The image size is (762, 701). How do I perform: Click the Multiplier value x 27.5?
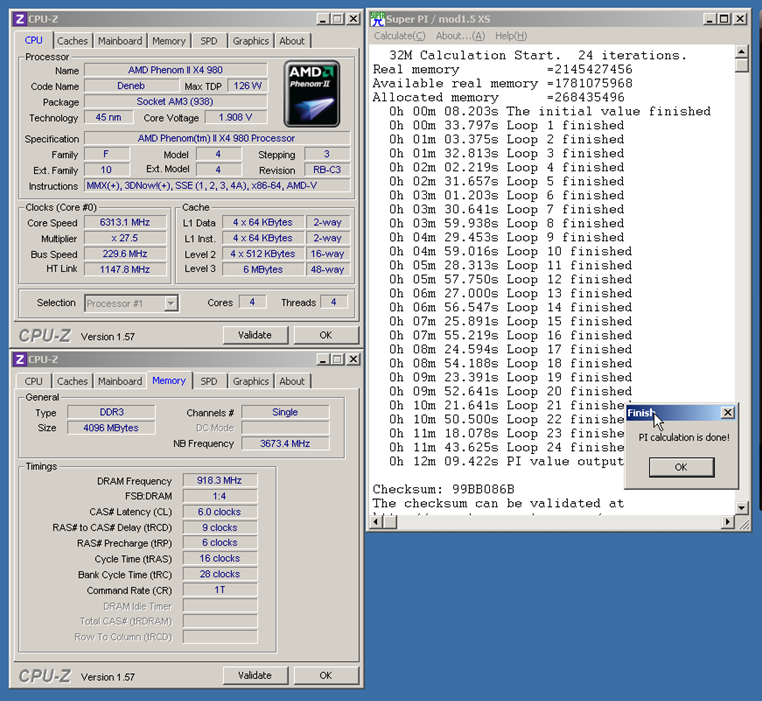click(x=125, y=238)
